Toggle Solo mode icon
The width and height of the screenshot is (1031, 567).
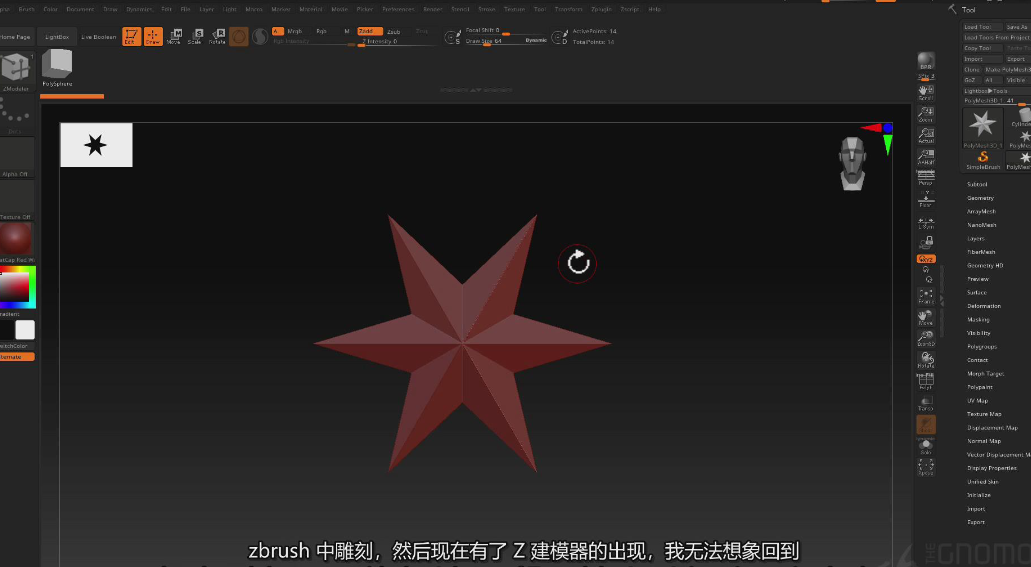926,447
